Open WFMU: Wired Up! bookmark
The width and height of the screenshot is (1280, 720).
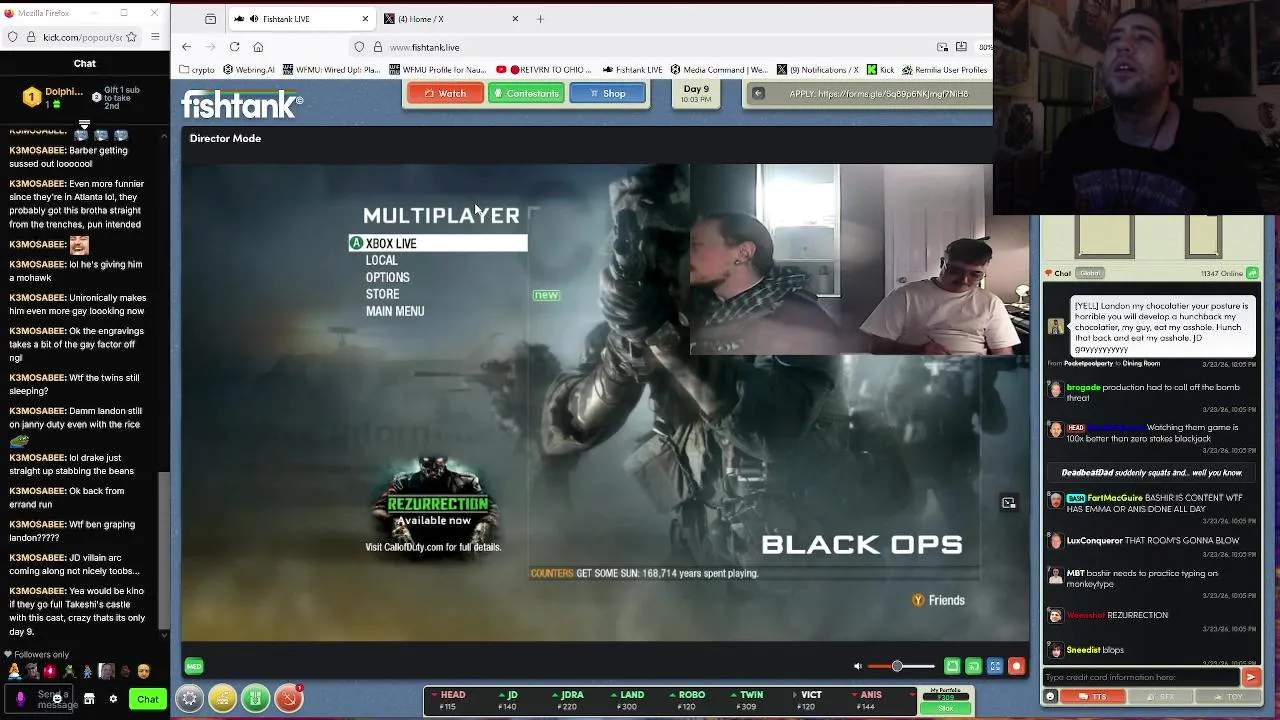[332, 70]
